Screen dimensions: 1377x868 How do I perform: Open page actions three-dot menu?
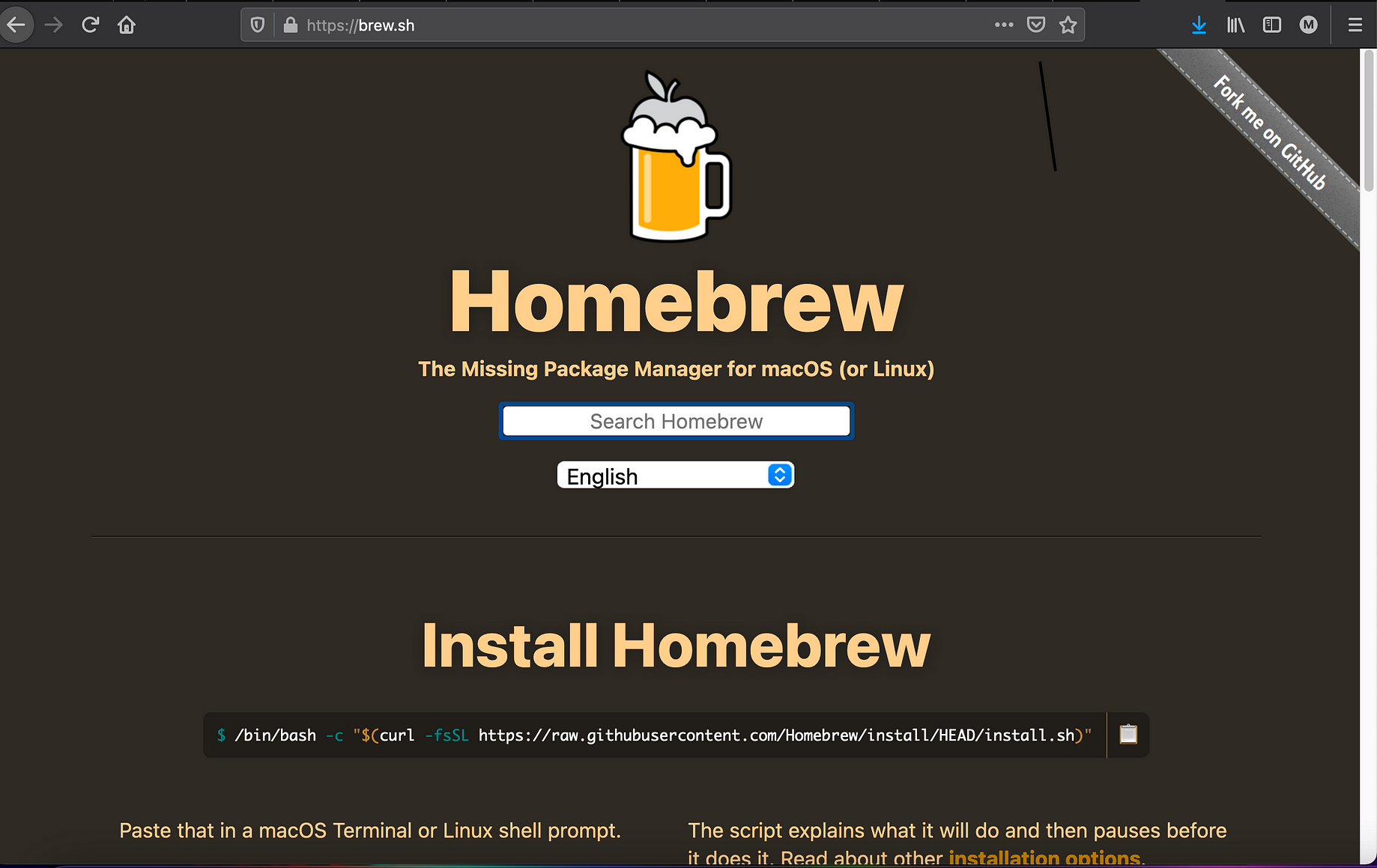(x=1004, y=25)
